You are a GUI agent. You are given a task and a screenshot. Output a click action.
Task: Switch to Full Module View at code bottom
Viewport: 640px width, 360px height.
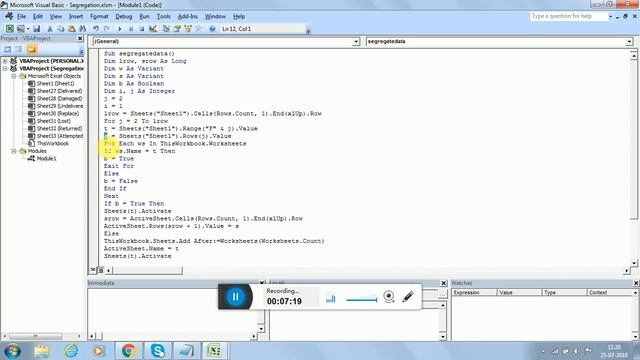[x=100, y=270]
